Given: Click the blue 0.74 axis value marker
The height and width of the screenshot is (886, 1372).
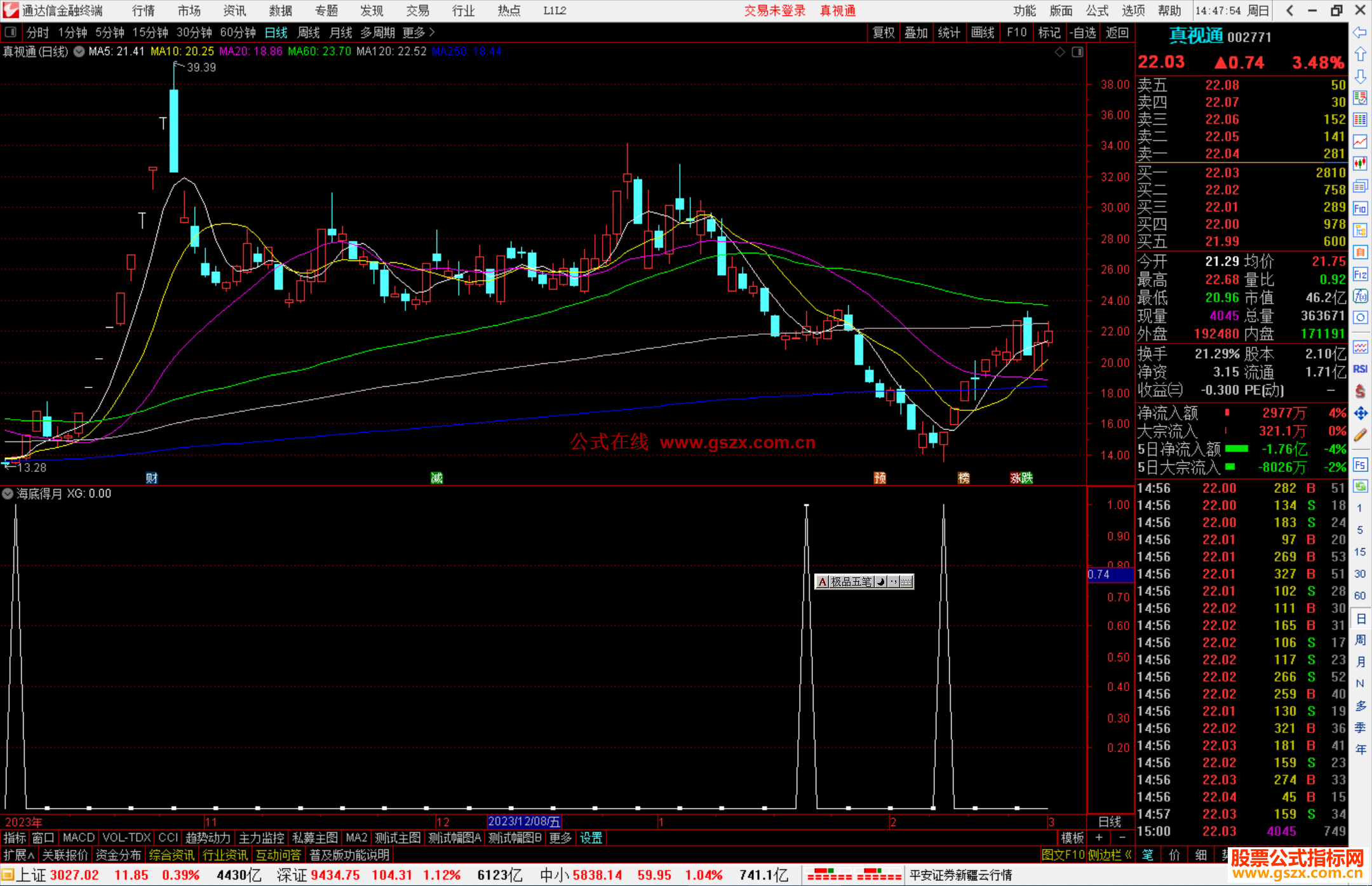Looking at the screenshot, I should click(x=1109, y=575).
